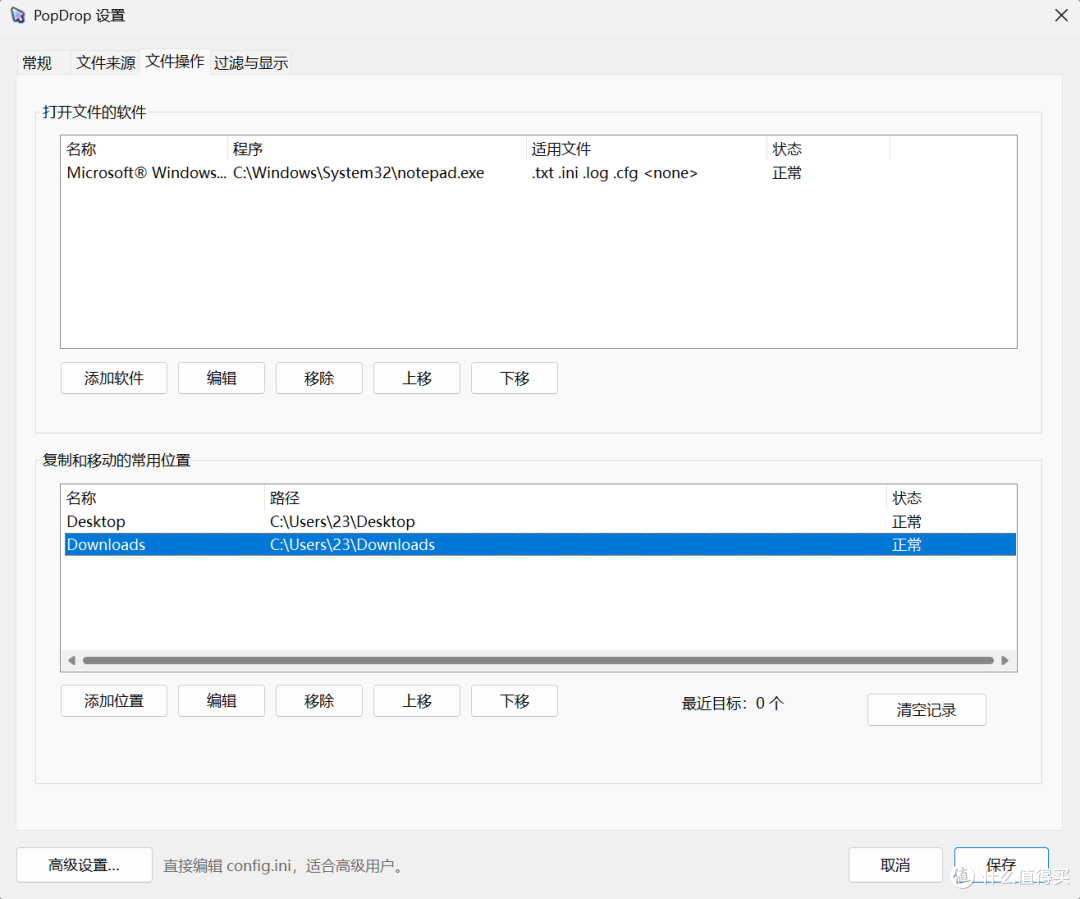Click the locations list horizontal scrollbar thumb

pos(538,661)
